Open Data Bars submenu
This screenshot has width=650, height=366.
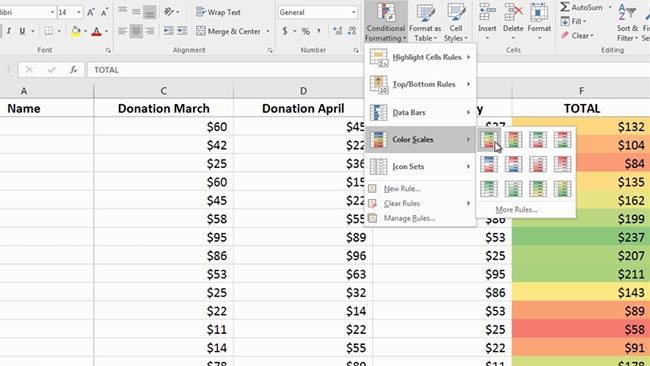pyautogui.click(x=420, y=112)
